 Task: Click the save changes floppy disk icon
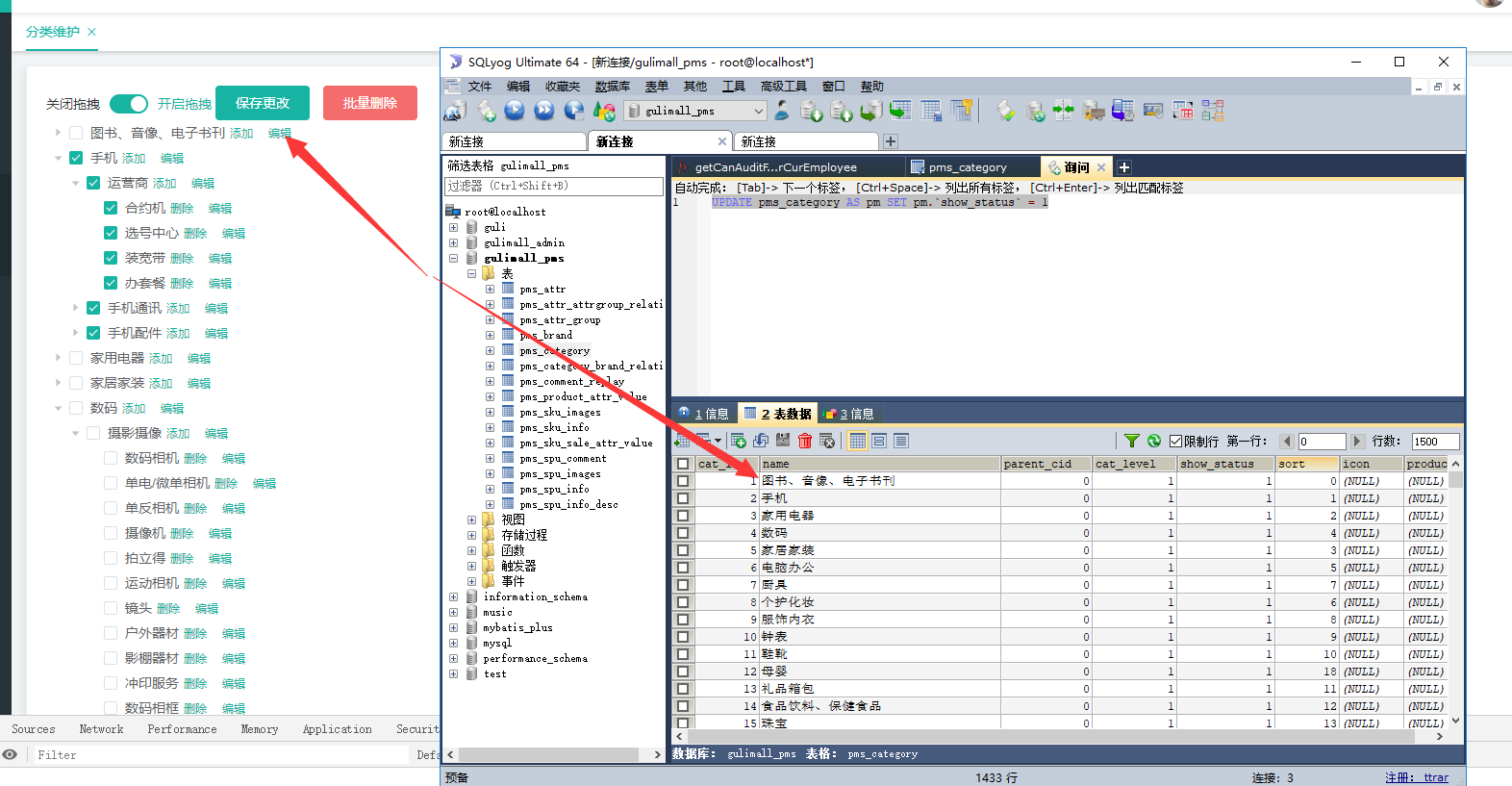pos(783,441)
